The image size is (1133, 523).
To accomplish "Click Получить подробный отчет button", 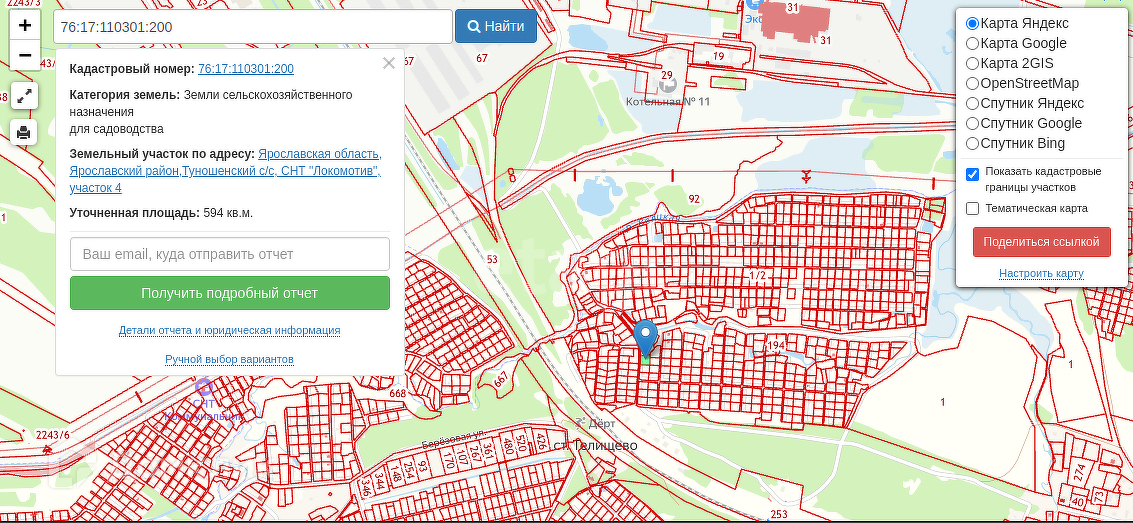I will (230, 293).
